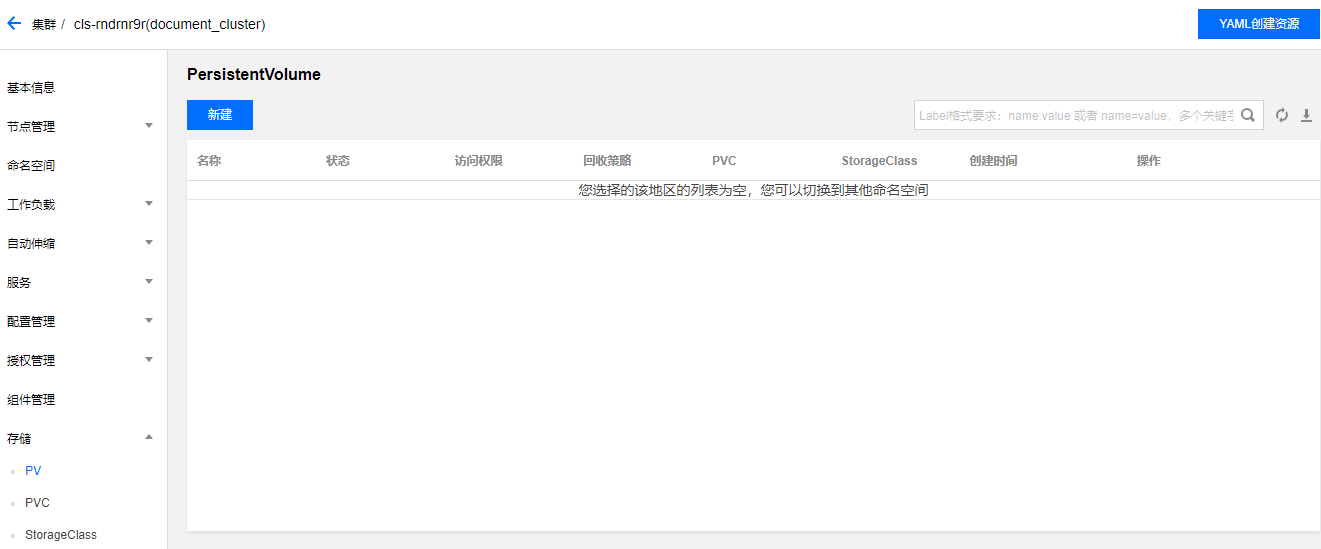Image resolution: width=1321 pixels, height=549 pixels.
Task: Open the 命名空间 page
Action: click(x=31, y=165)
